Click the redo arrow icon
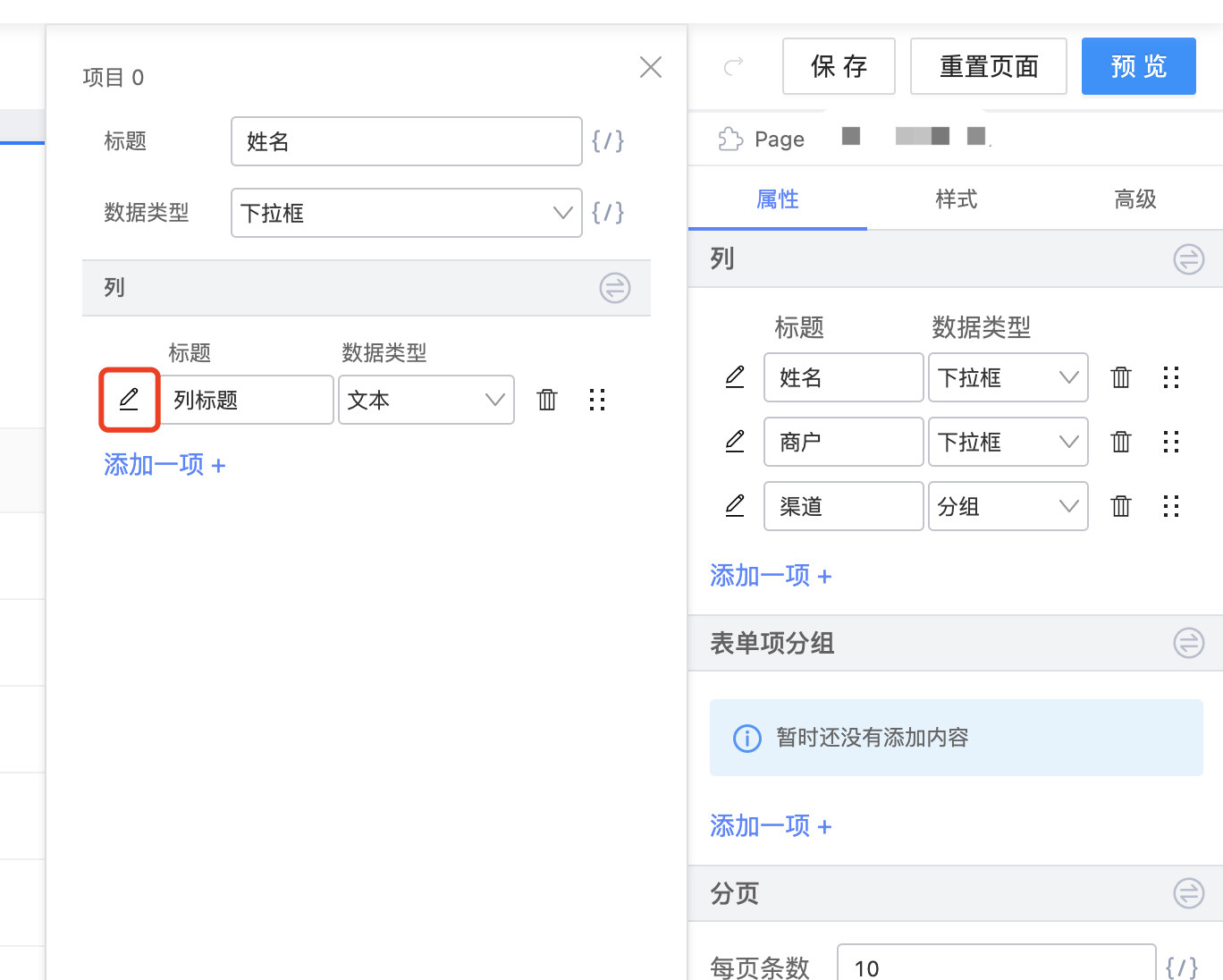Screen dimensions: 1223x980 [734, 66]
